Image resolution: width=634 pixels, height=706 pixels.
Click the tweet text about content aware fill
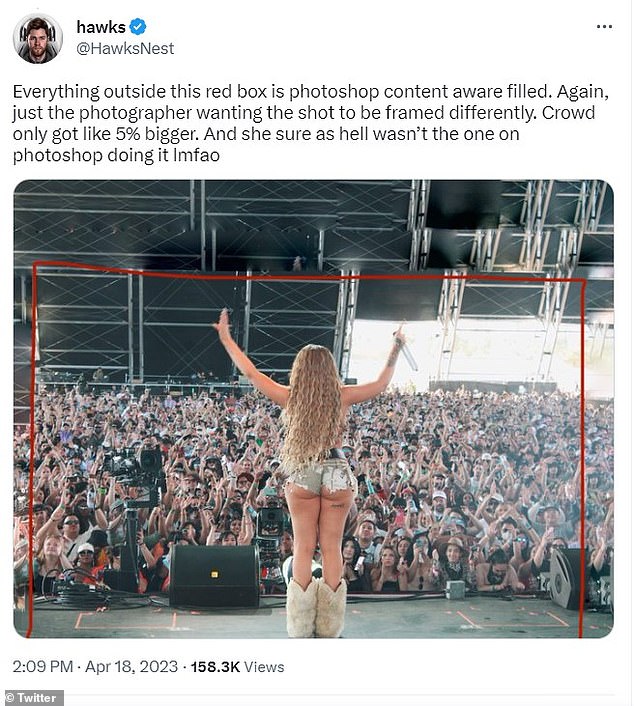click(311, 123)
